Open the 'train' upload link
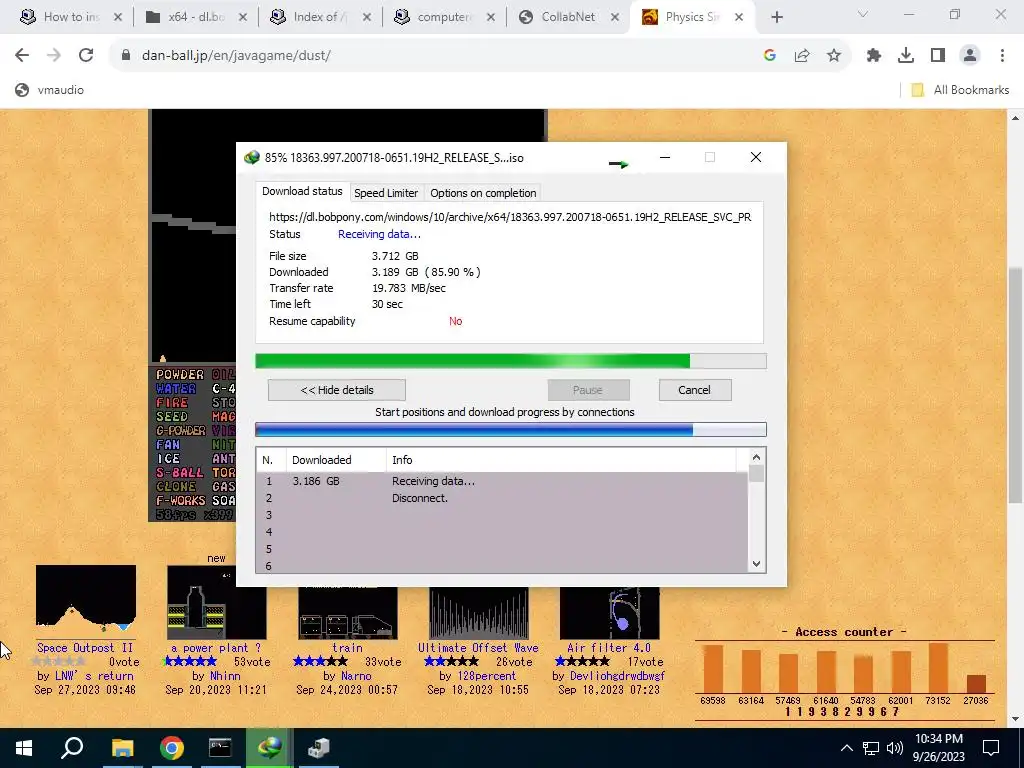1024x768 pixels. (347, 648)
